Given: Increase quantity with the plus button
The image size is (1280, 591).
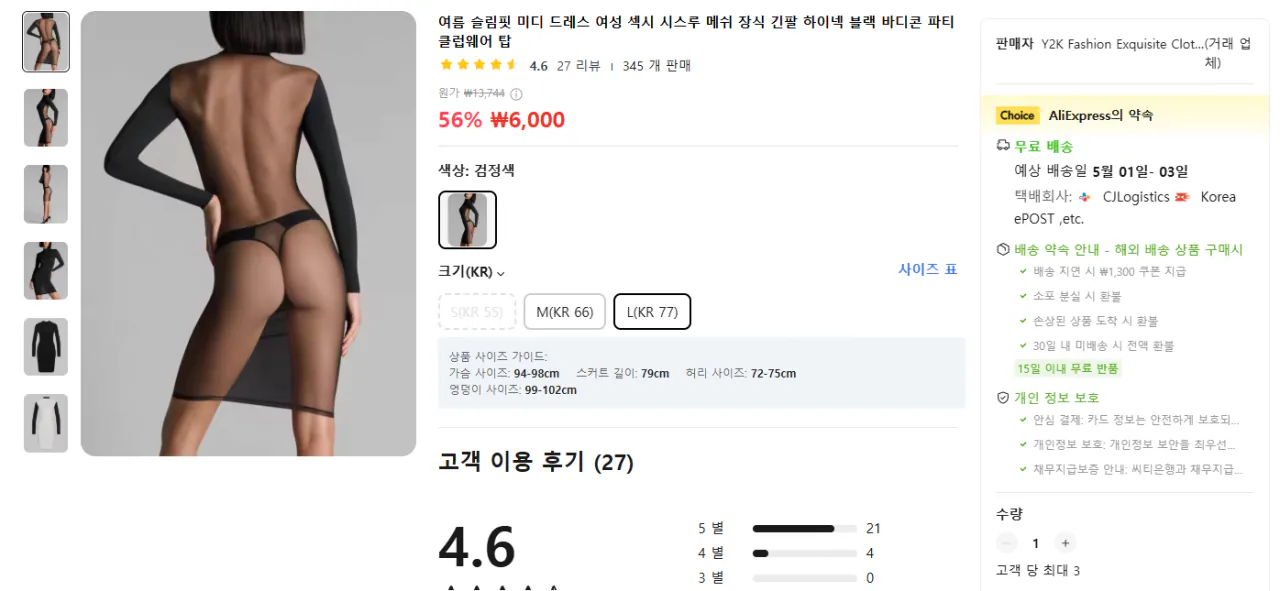Looking at the screenshot, I should pos(1065,543).
